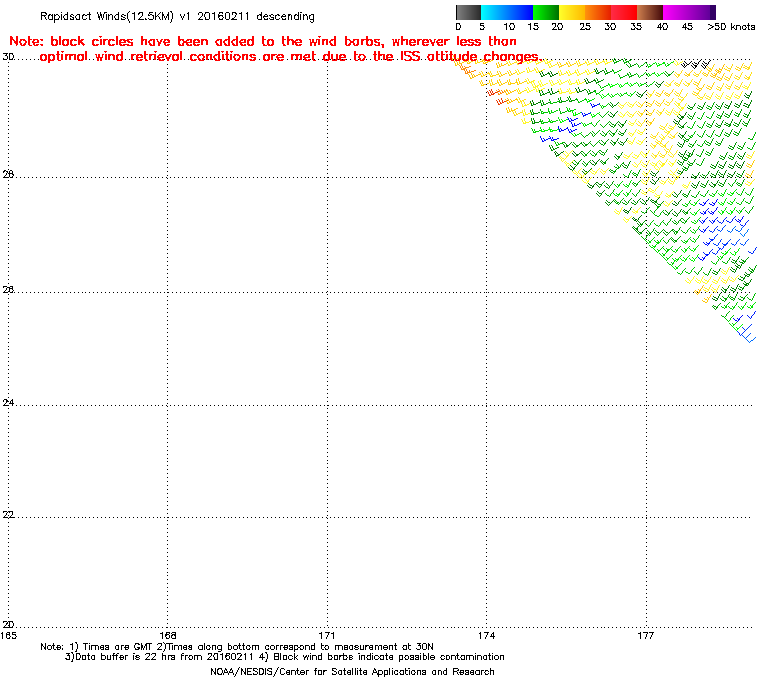Click the red line "optimal wind retrieval conditions"
760x688 pixels.
(291, 57)
